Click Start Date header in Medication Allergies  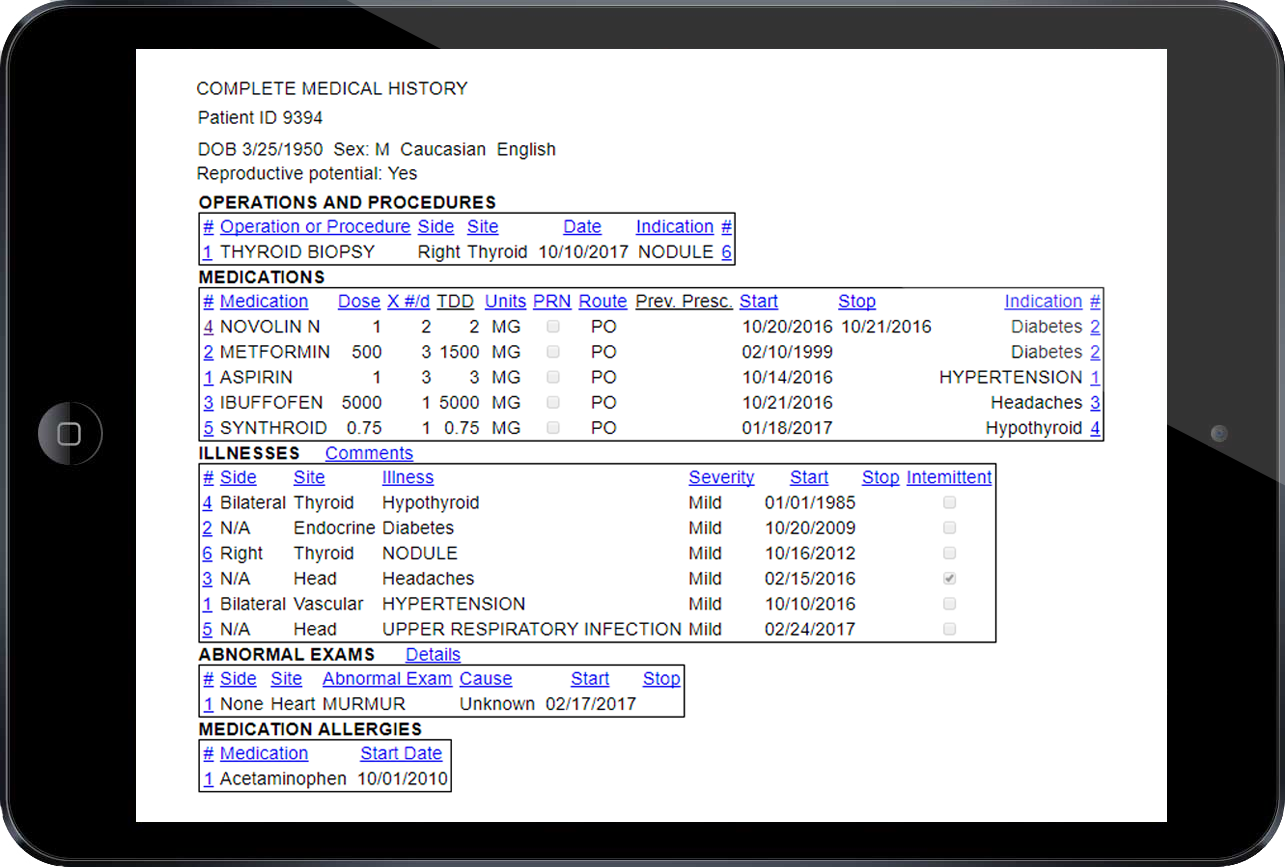pyautogui.click(x=401, y=754)
